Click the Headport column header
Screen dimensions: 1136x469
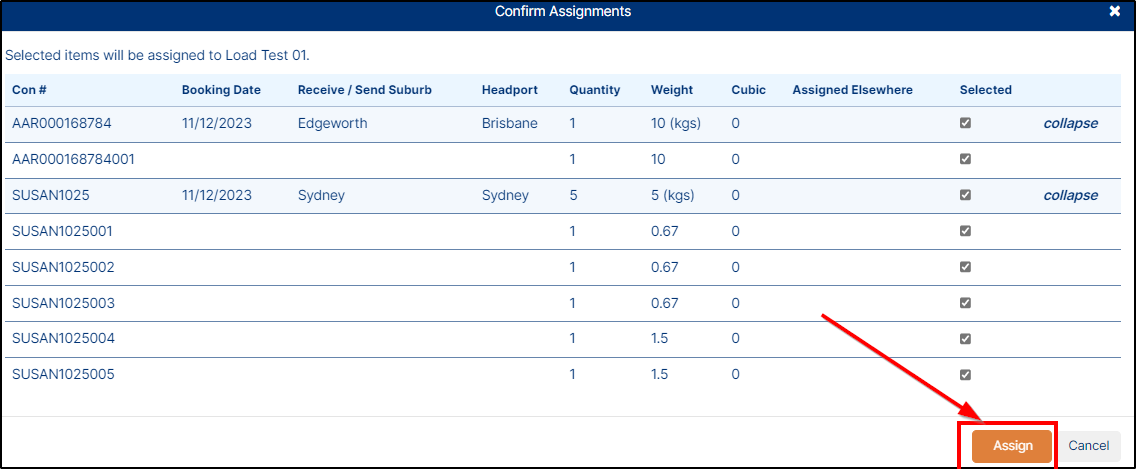[509, 90]
